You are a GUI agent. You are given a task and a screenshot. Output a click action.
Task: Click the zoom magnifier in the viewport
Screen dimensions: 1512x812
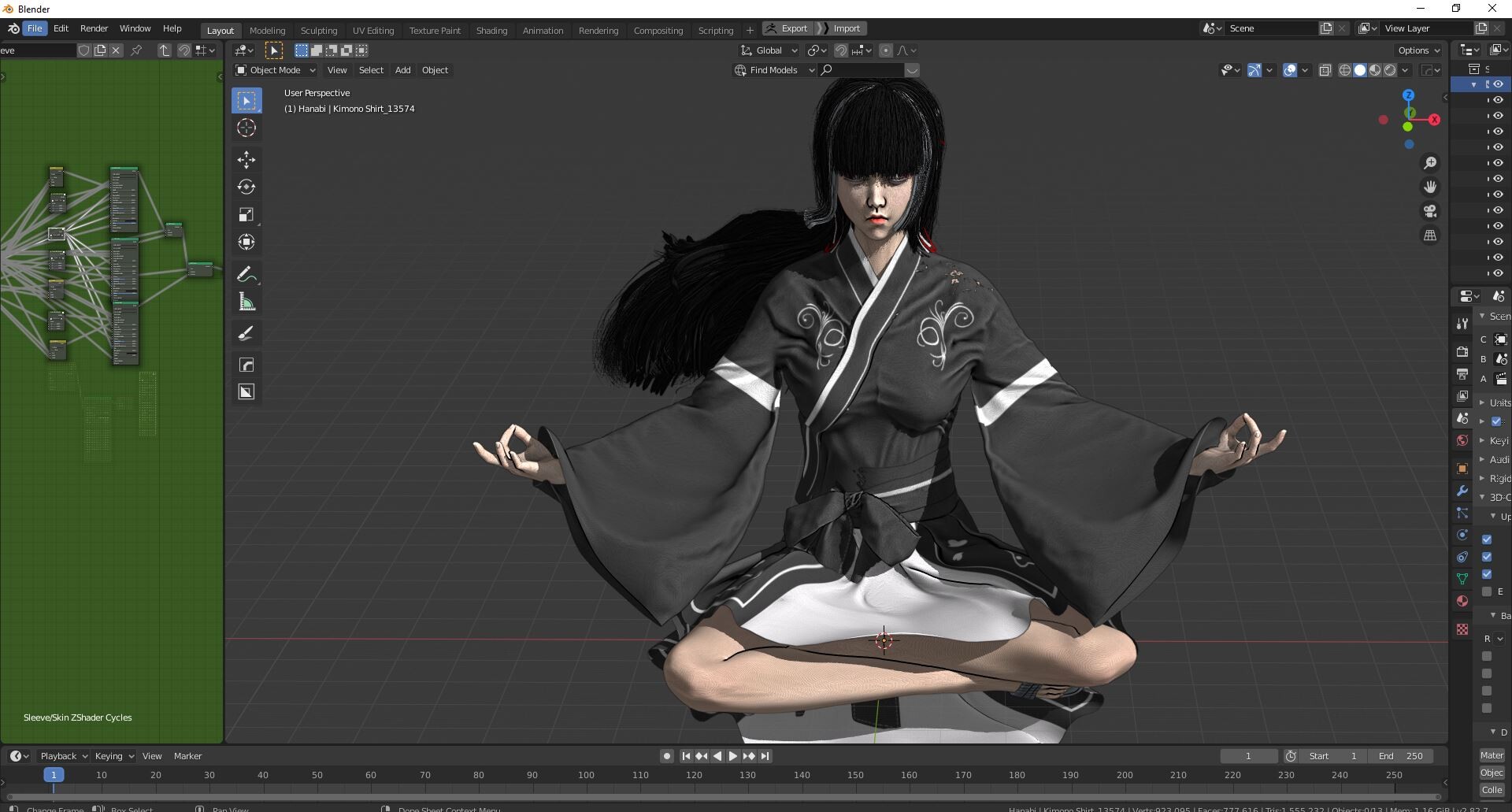pyautogui.click(x=1430, y=163)
